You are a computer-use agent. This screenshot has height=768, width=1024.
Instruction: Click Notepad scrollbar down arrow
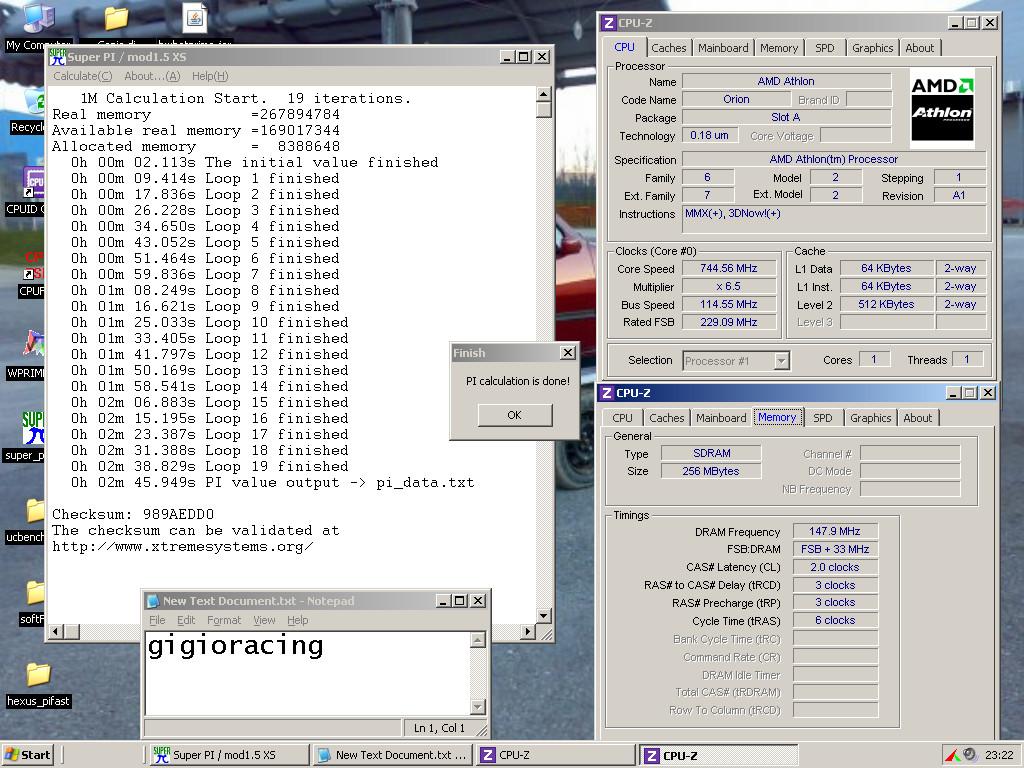478,707
